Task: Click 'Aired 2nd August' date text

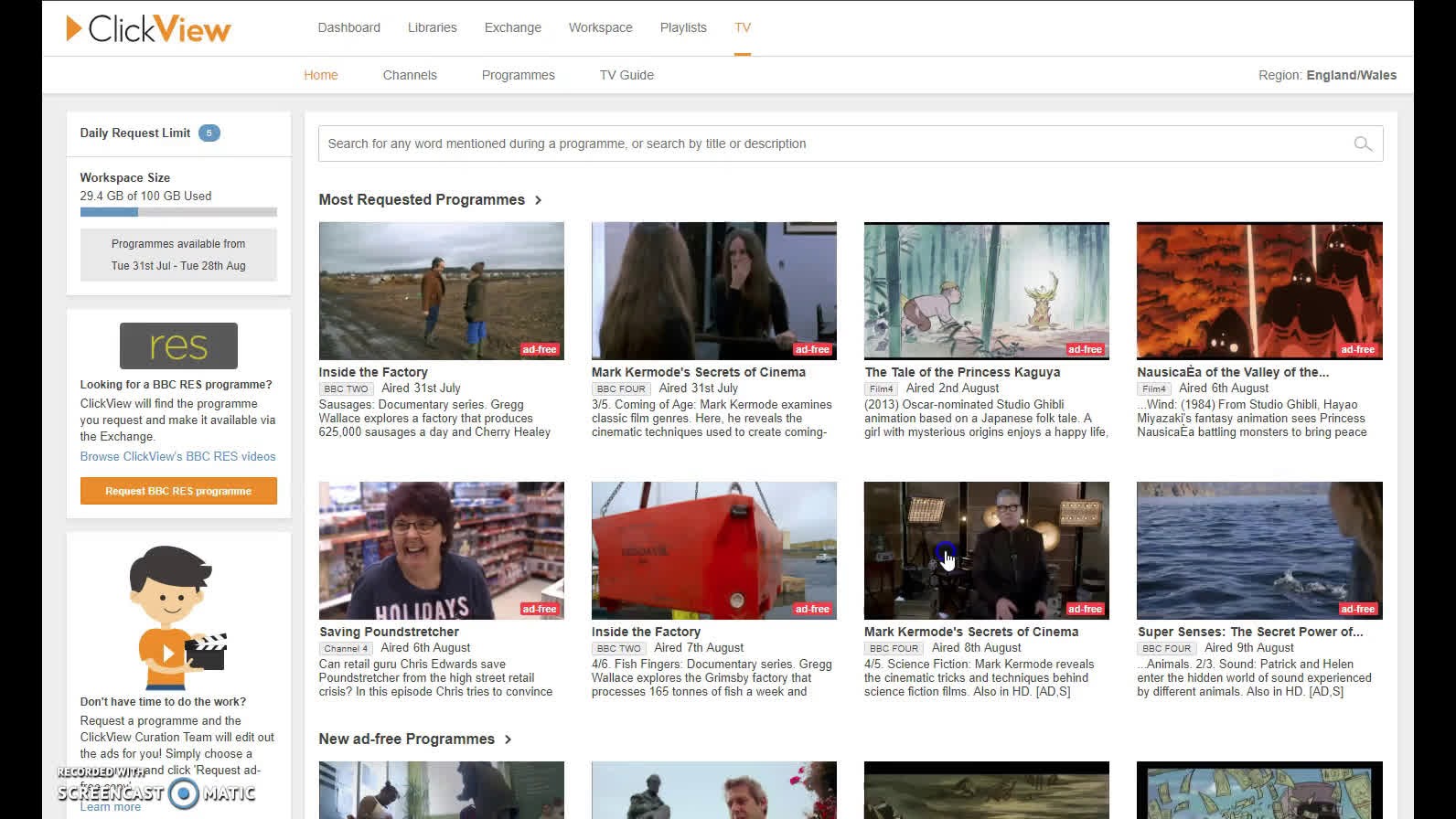Action: [x=952, y=388]
